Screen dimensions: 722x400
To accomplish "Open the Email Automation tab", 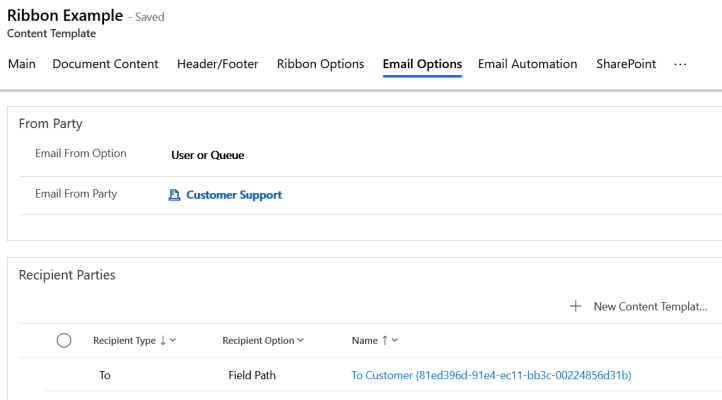I will point(527,64).
